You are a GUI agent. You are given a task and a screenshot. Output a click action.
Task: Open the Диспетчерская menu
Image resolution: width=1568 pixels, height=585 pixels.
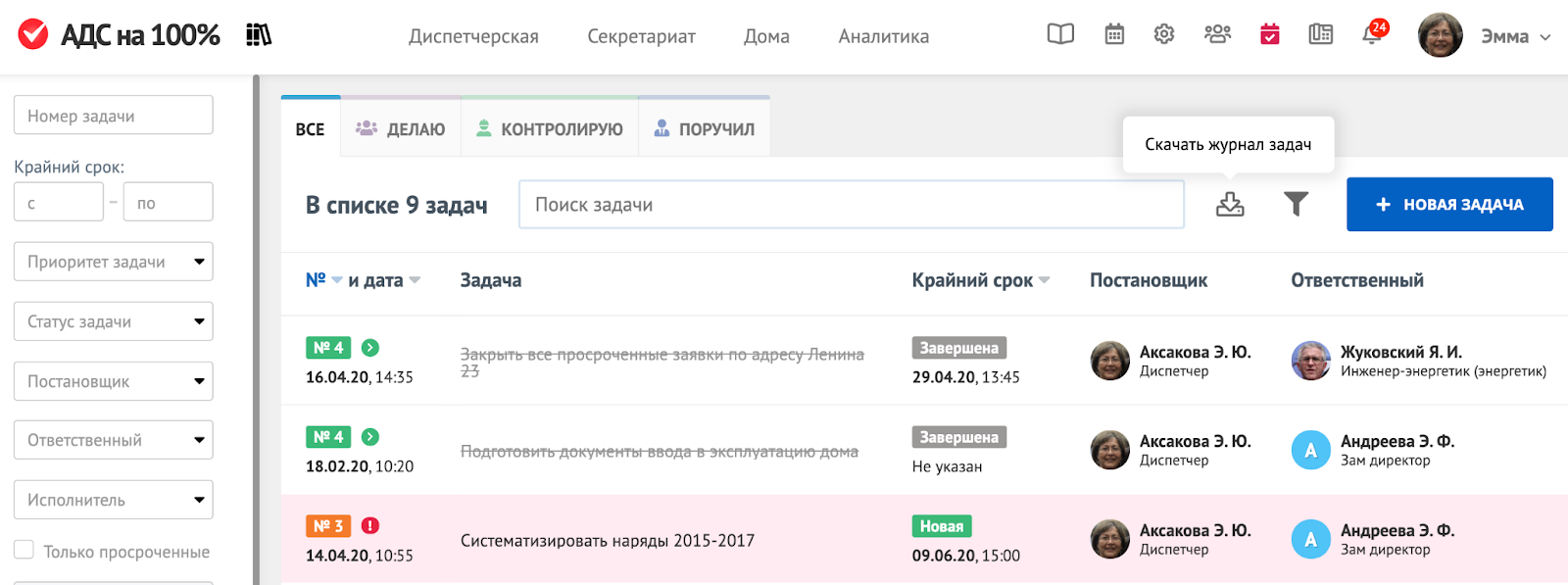coord(473,36)
